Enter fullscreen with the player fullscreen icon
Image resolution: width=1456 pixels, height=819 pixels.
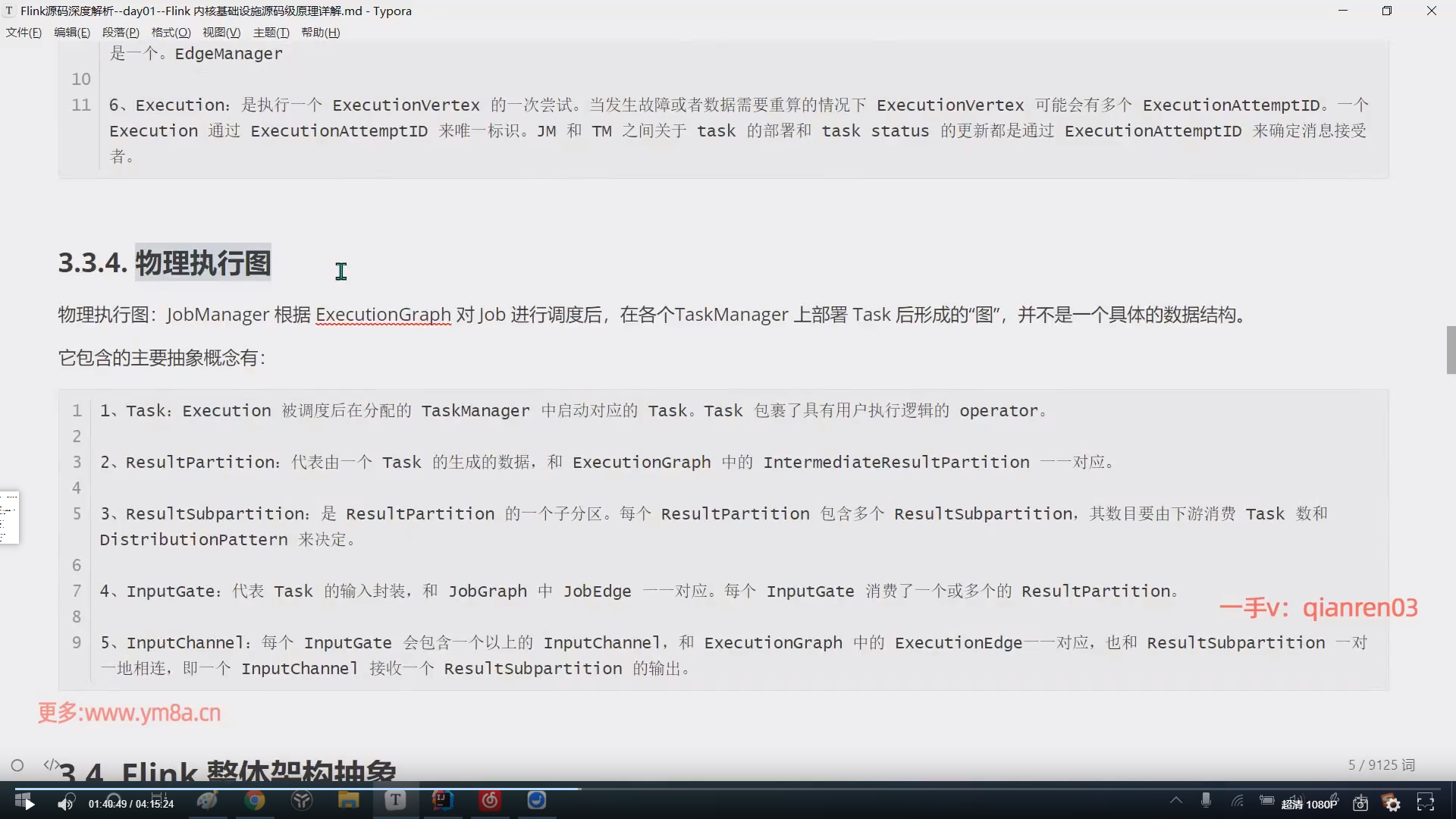click(x=1426, y=803)
